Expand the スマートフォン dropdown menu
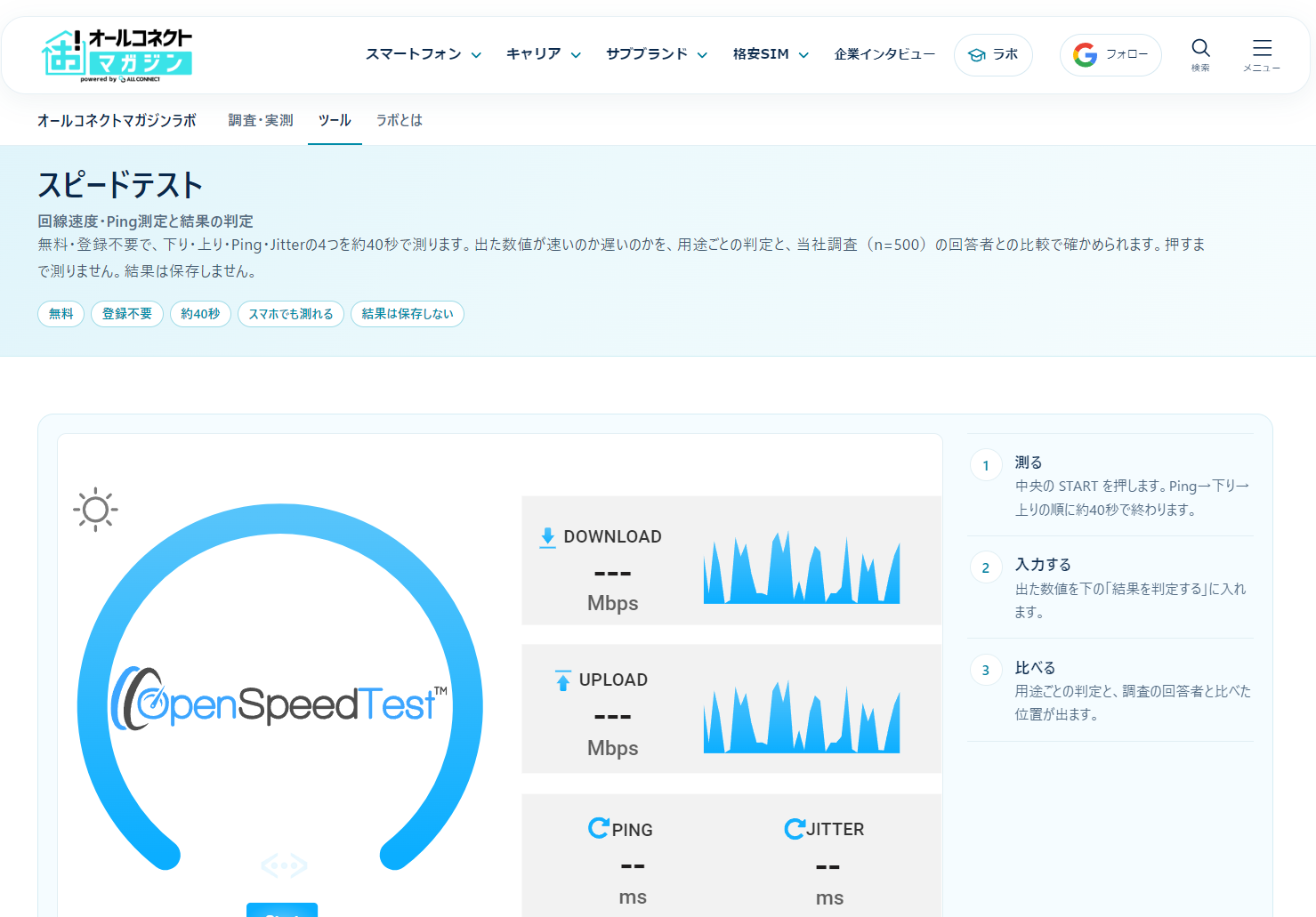 tap(423, 54)
